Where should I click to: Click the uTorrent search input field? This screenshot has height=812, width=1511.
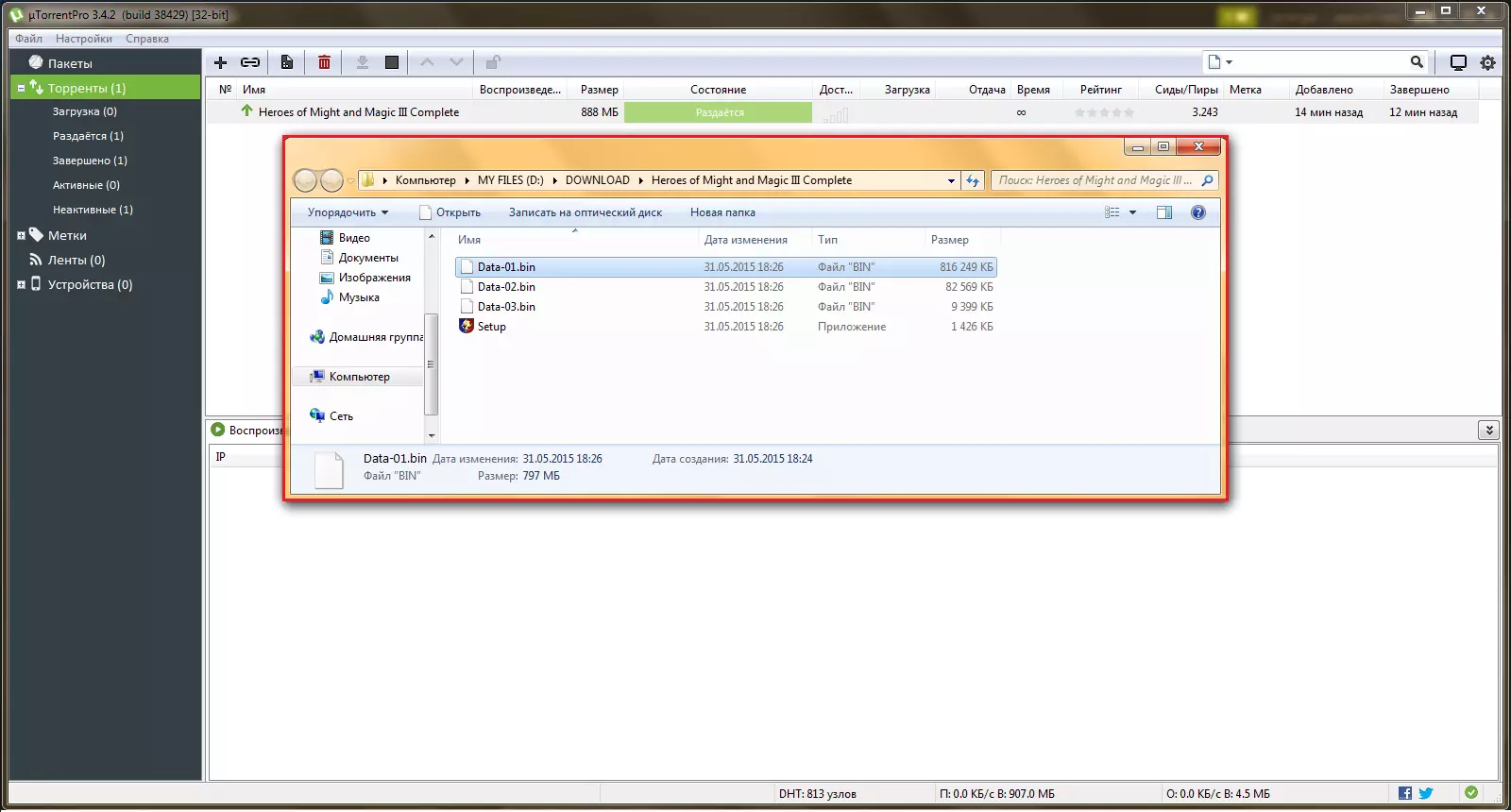pos(1322,61)
